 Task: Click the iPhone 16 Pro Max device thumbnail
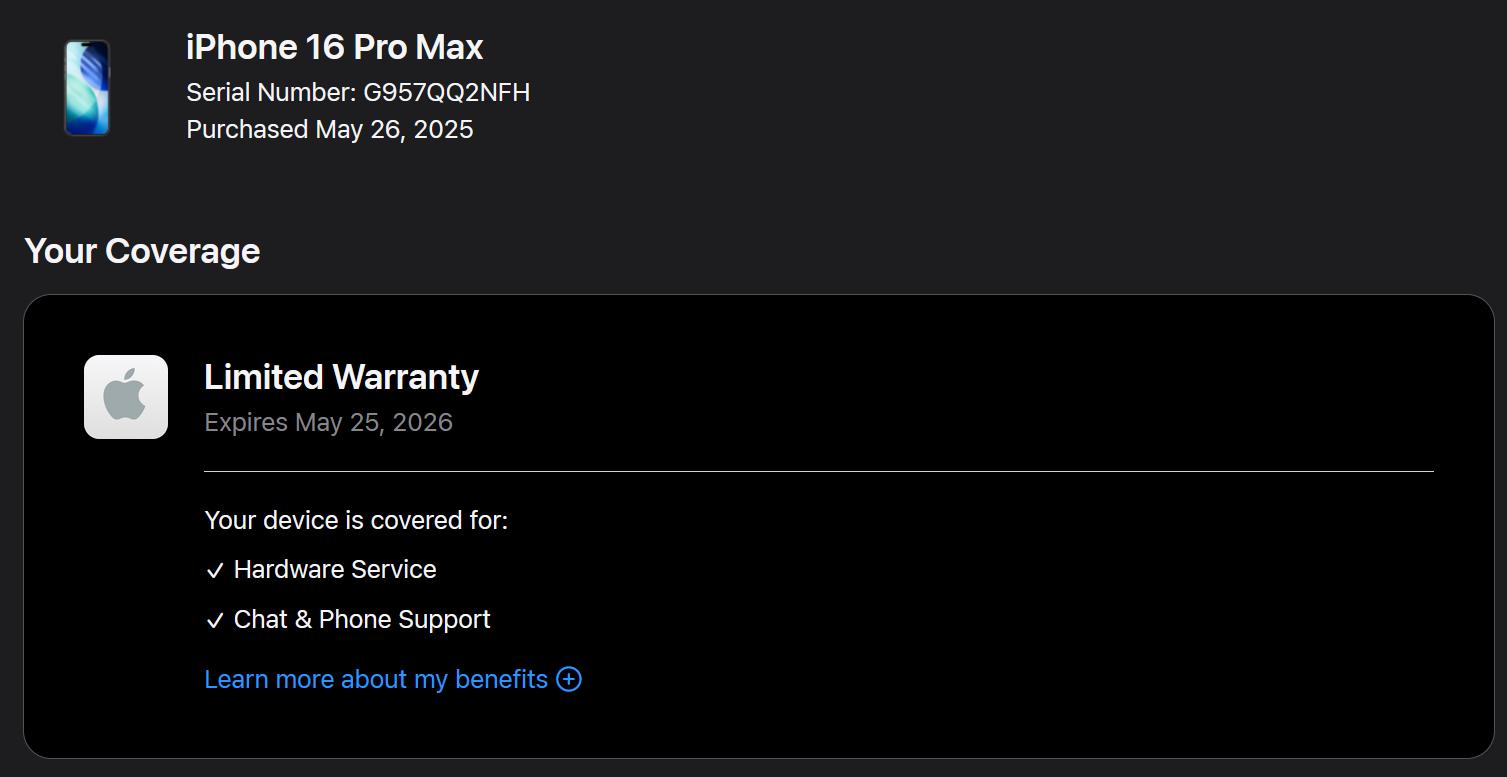pyautogui.click(x=87, y=88)
